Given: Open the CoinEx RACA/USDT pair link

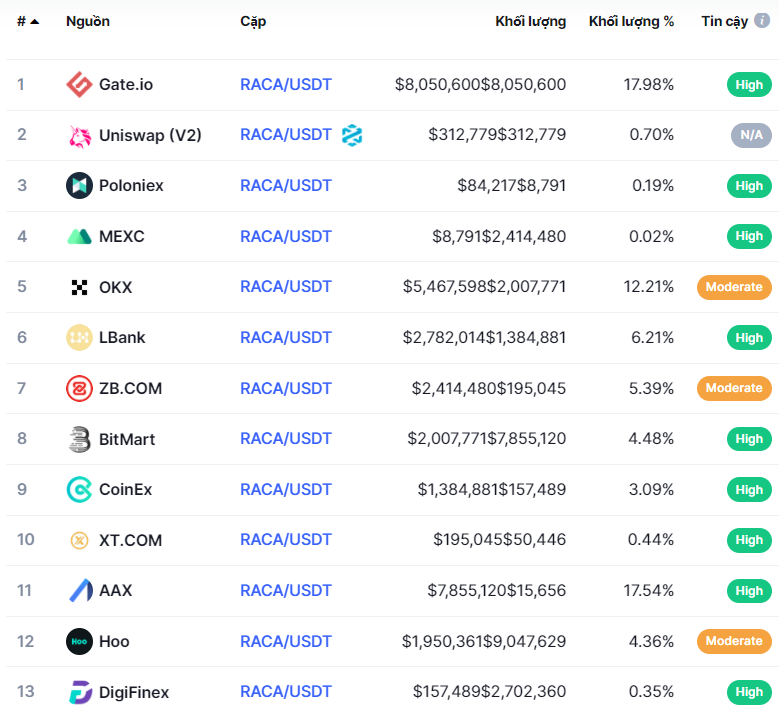Looking at the screenshot, I should (286, 490).
